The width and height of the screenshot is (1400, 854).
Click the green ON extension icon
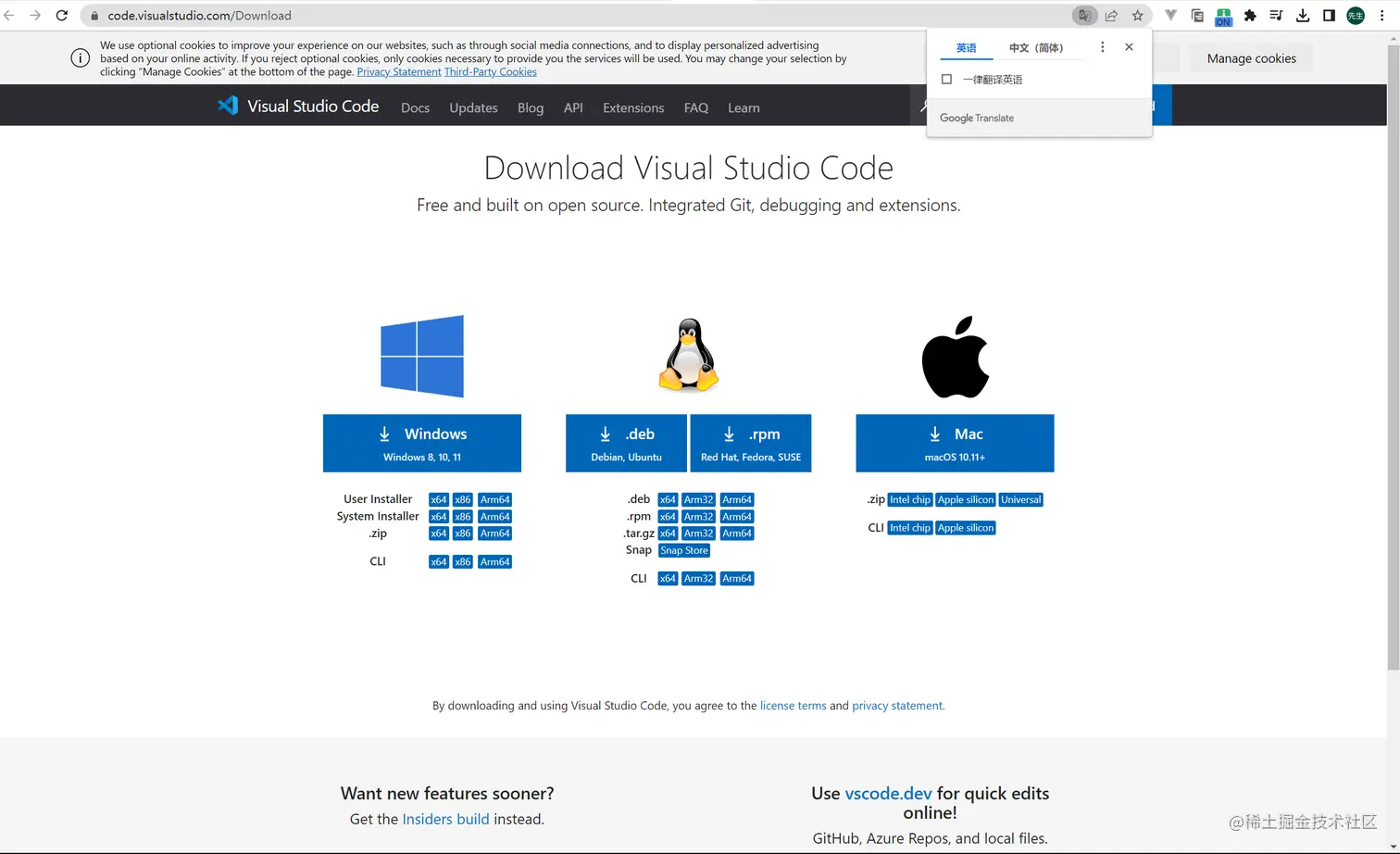point(1223,17)
